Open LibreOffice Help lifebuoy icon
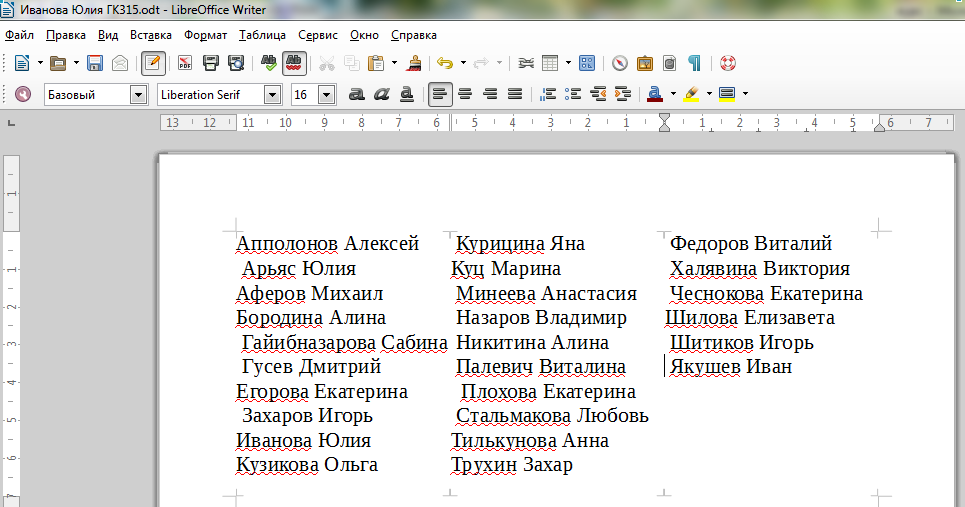This screenshot has height=507, width=965. point(727,63)
